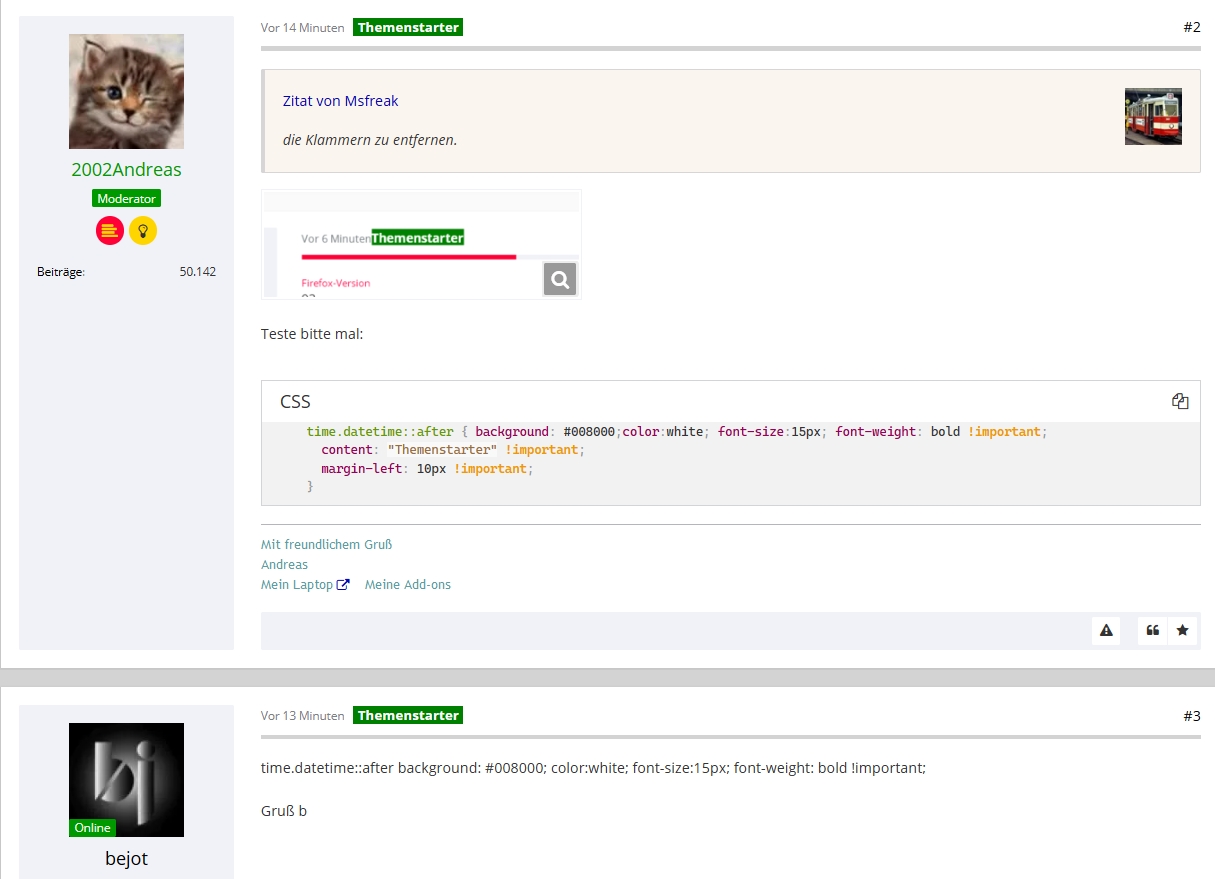The height and width of the screenshot is (879, 1215).
Task: Click post number #2 permalink
Action: (1191, 27)
